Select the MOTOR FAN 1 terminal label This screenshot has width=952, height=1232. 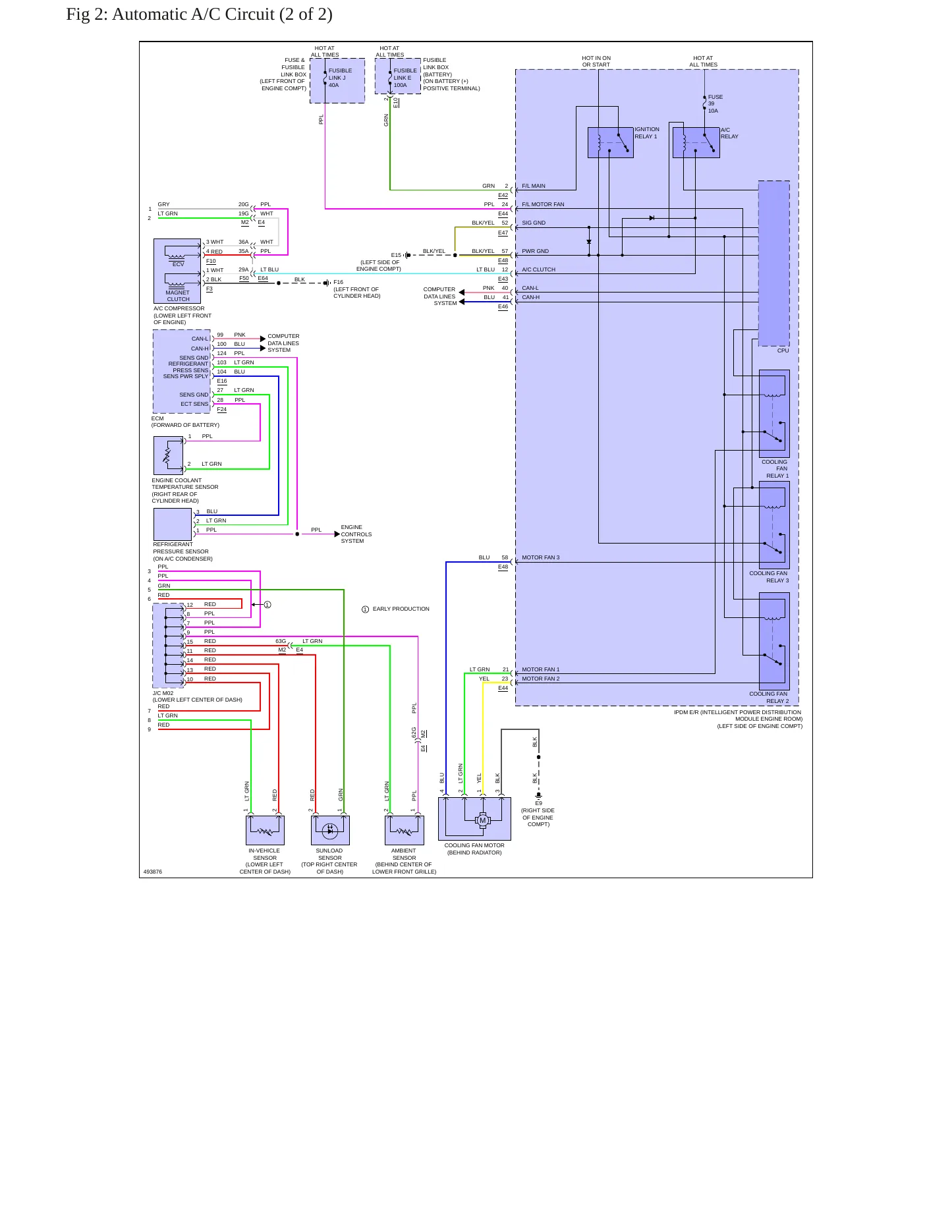tap(541, 670)
